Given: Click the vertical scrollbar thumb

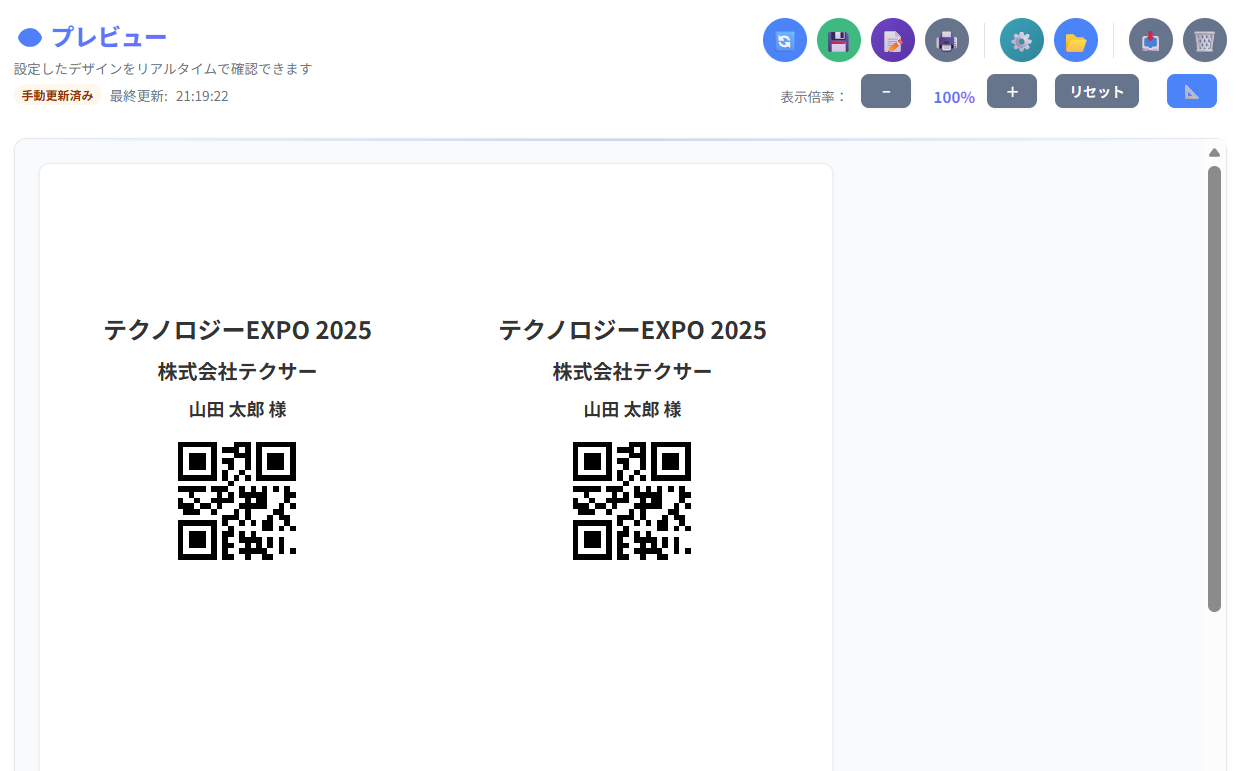Looking at the screenshot, I should pyautogui.click(x=1214, y=389).
